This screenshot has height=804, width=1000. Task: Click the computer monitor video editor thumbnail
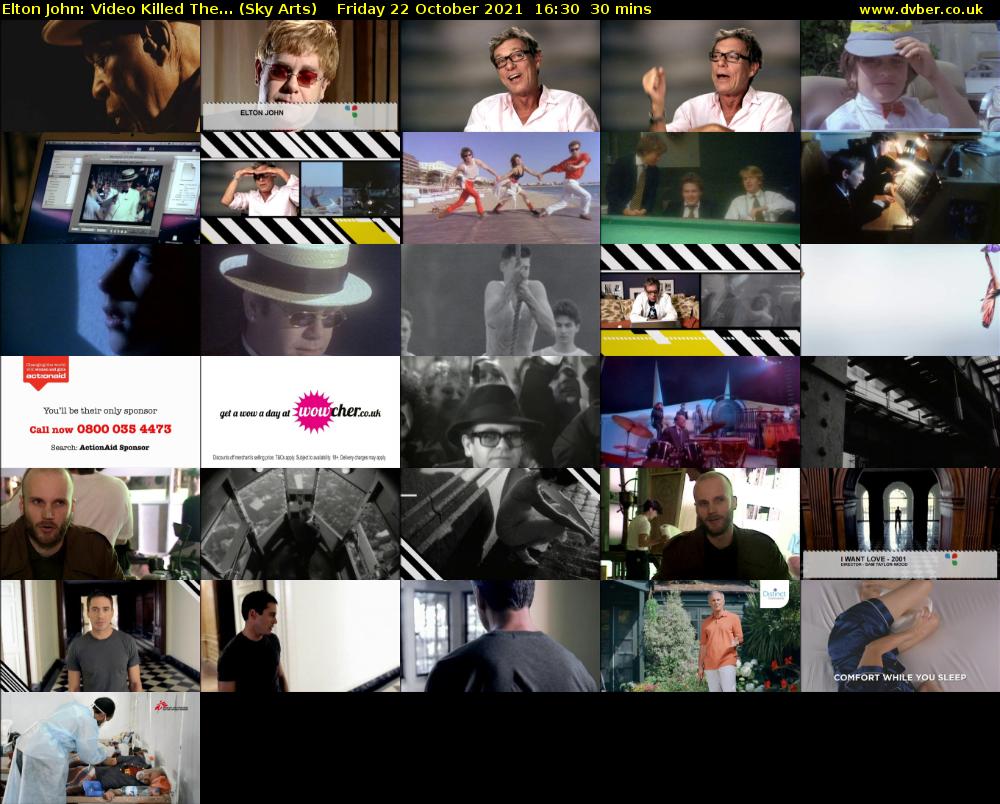[100, 188]
